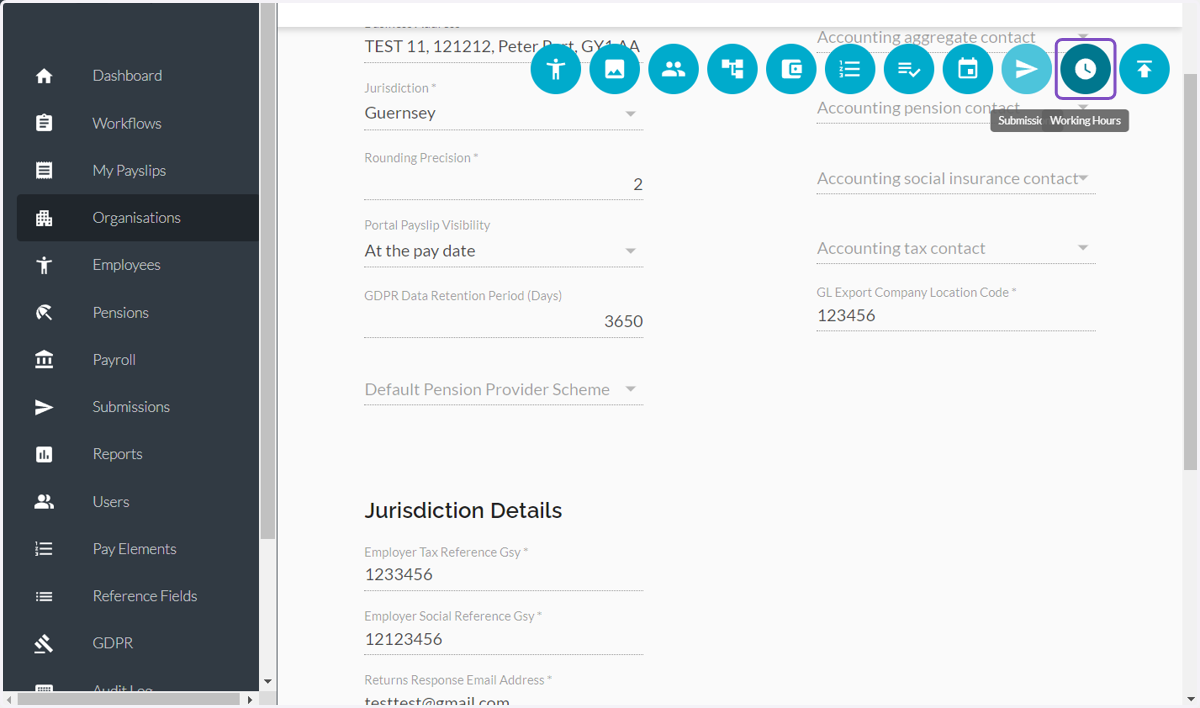The width and height of the screenshot is (1200, 708).
Task: Click the numbered list round icon button
Action: tap(850, 69)
